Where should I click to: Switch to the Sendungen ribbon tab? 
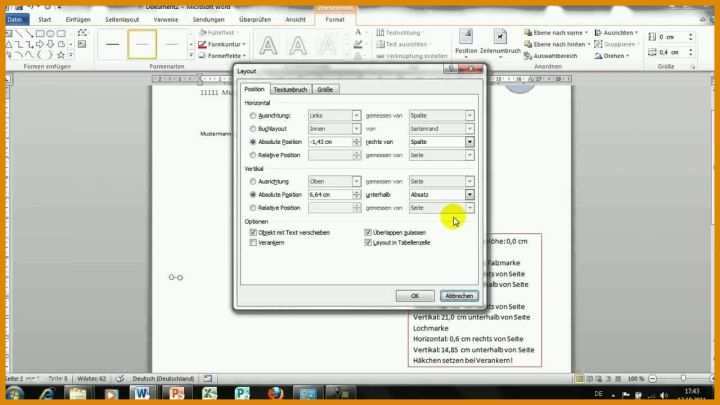tap(208, 20)
